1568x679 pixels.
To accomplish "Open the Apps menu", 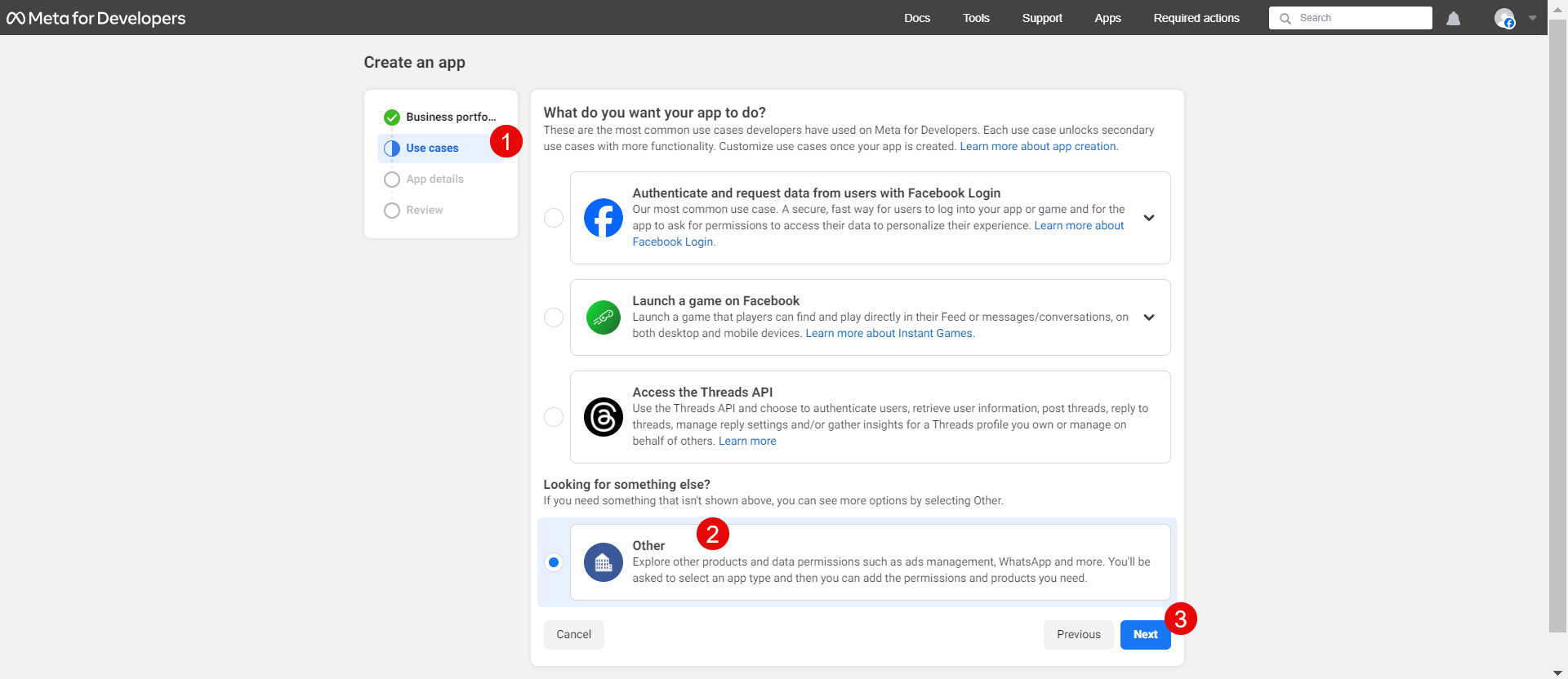I will tap(1107, 18).
